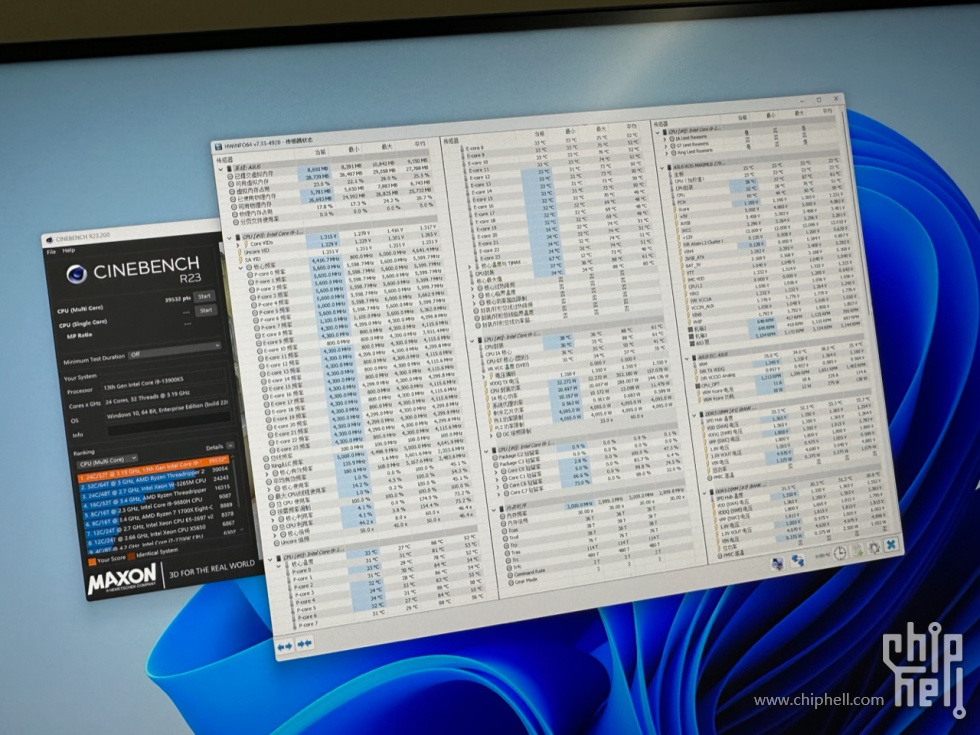This screenshot has width=980, height=735.
Task: Start the CPU (Single Core) test
Action: point(206,310)
